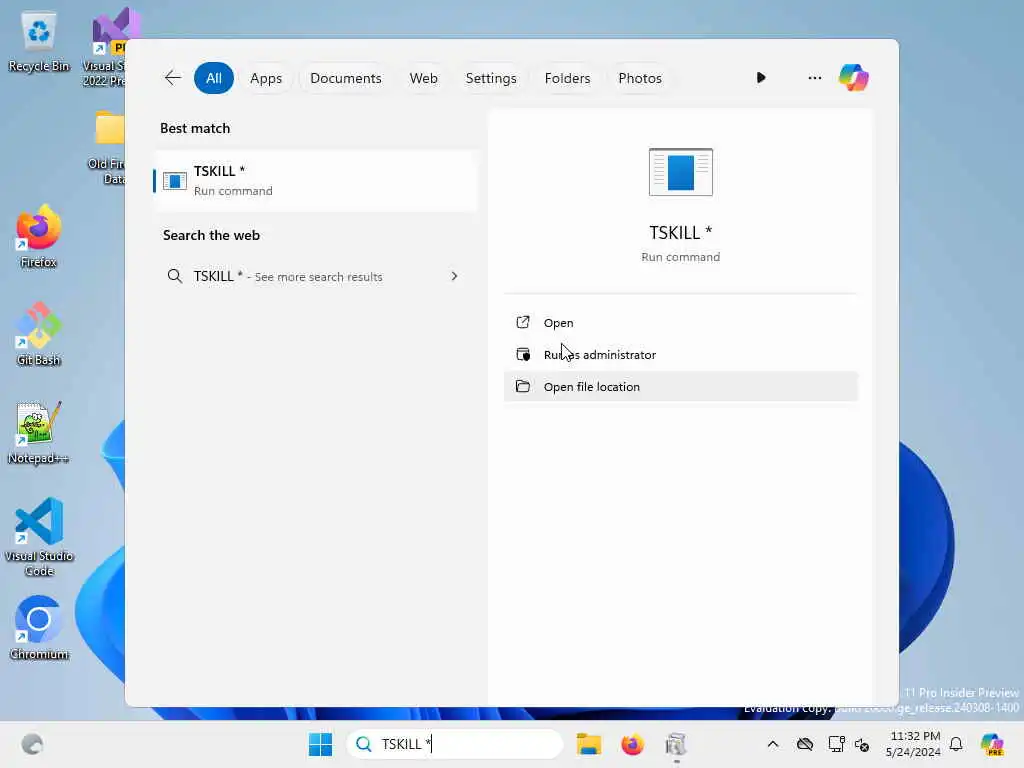Open File Explorer from the taskbar
Image resolution: width=1024 pixels, height=768 pixels.
(x=588, y=744)
